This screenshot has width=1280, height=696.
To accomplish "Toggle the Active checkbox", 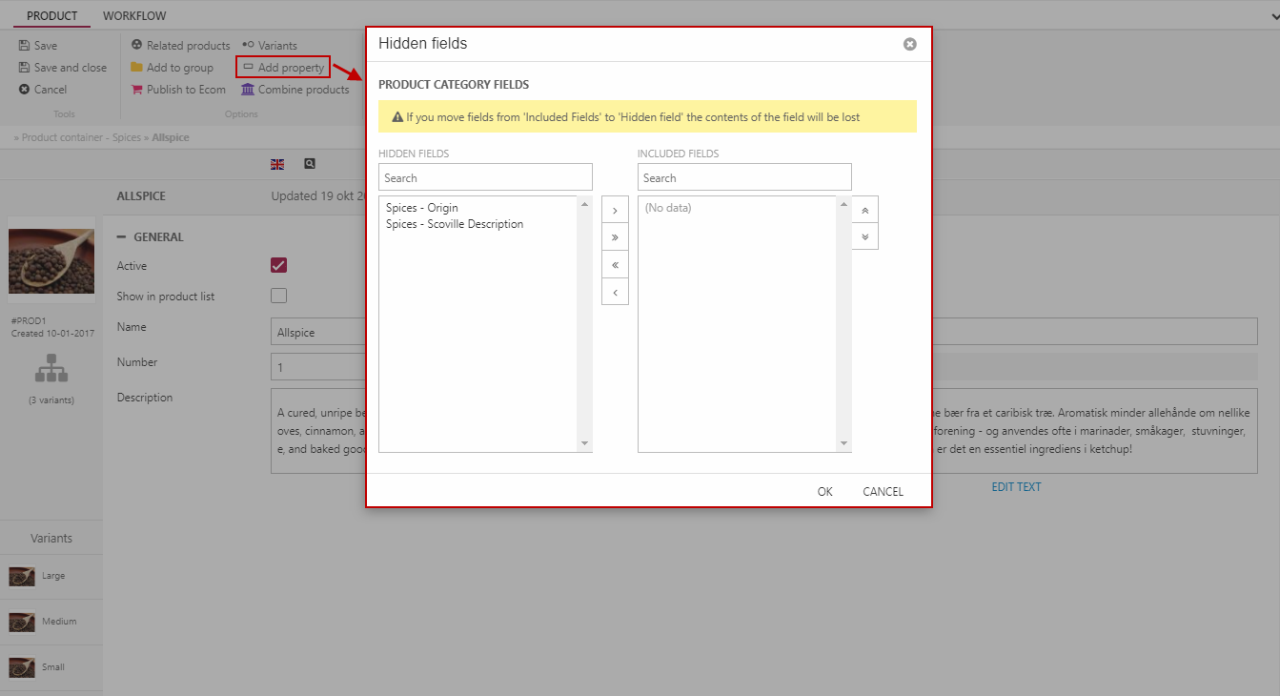I will point(279,265).
